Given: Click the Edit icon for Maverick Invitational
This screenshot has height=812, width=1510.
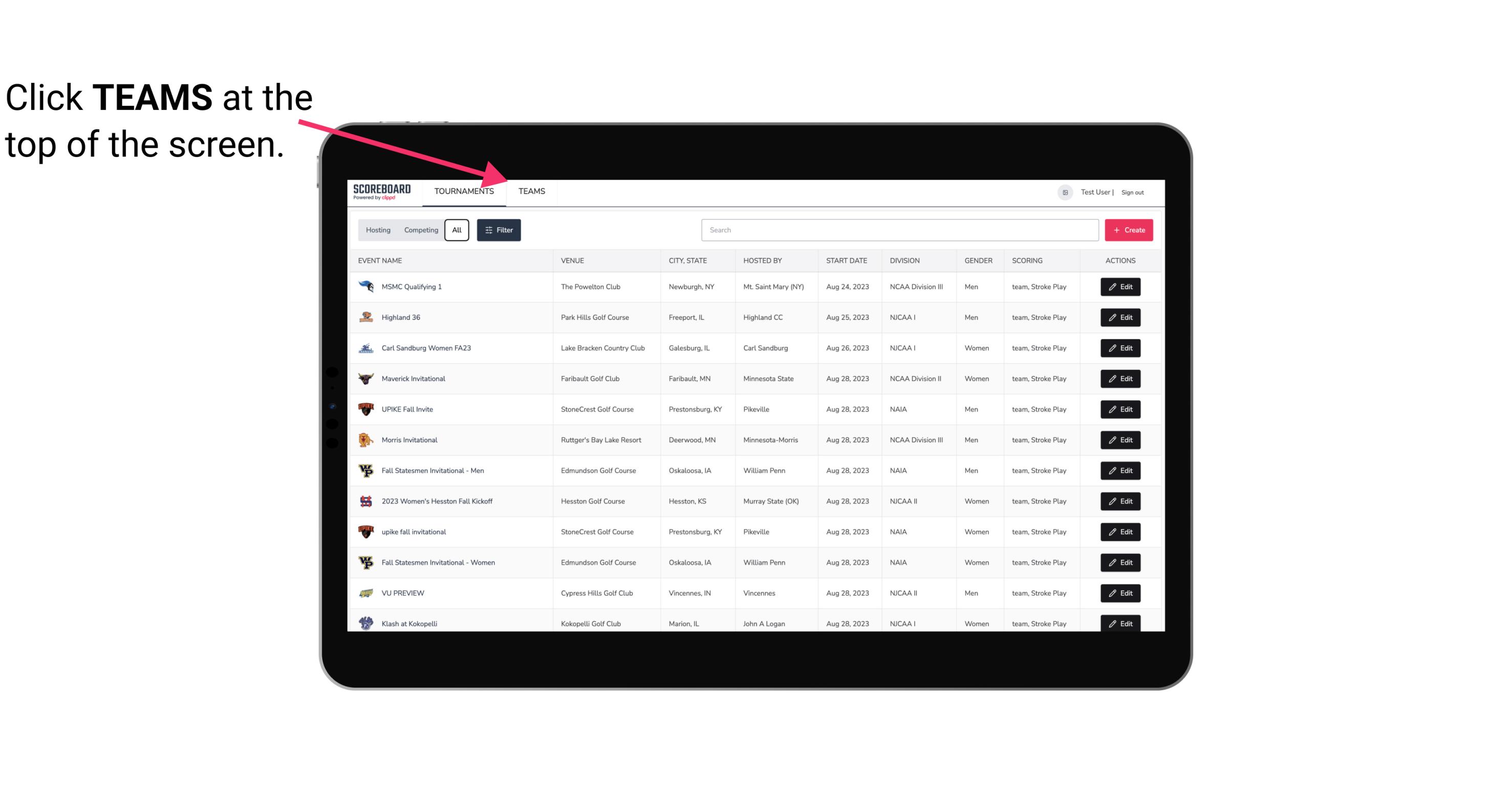Looking at the screenshot, I should tap(1120, 378).
